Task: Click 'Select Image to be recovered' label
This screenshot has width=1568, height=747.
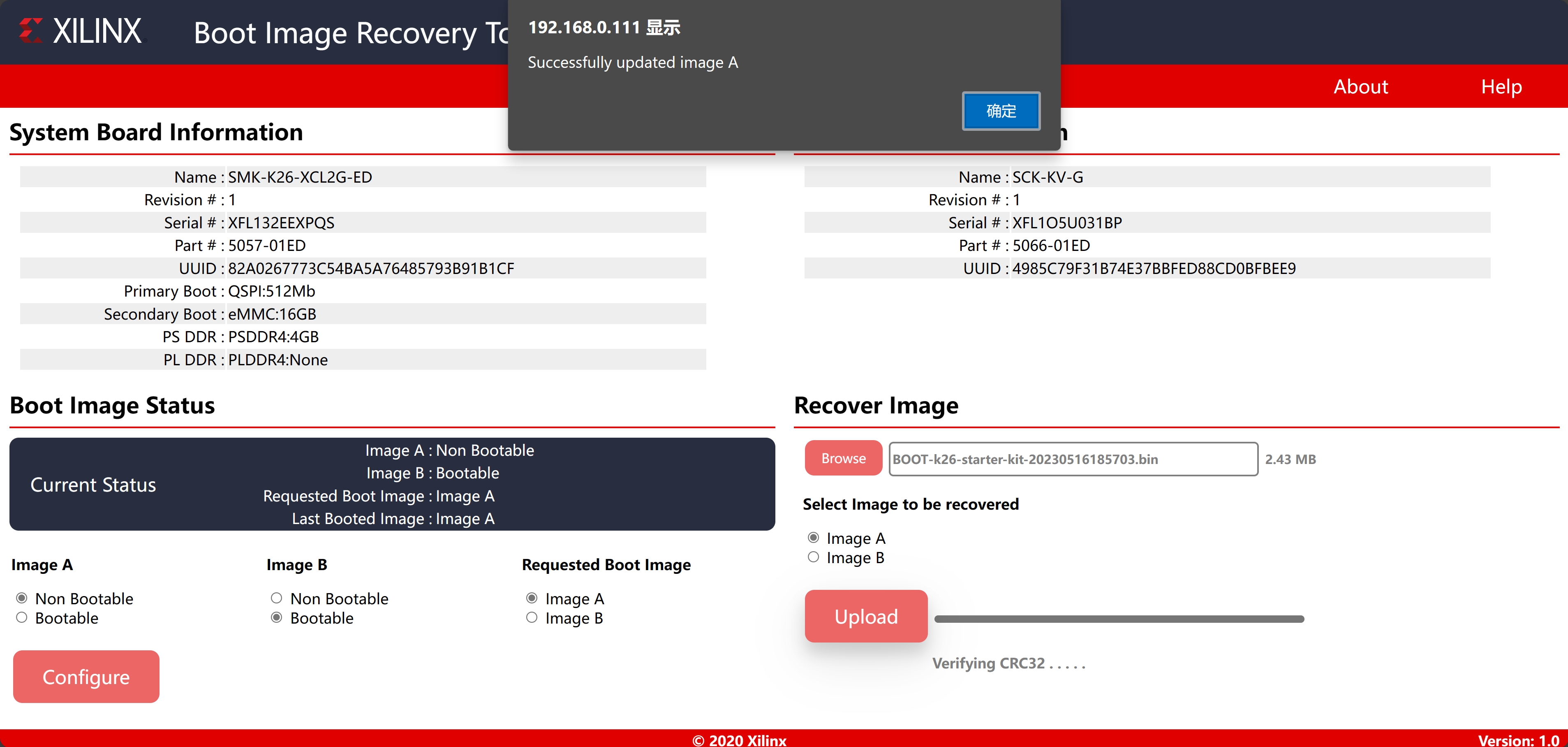Action: click(911, 504)
